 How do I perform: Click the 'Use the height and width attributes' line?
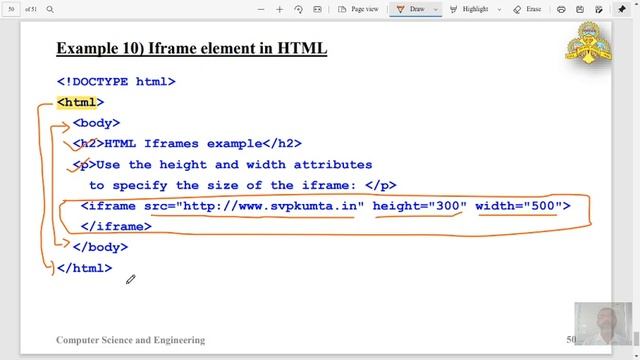tap(222, 164)
